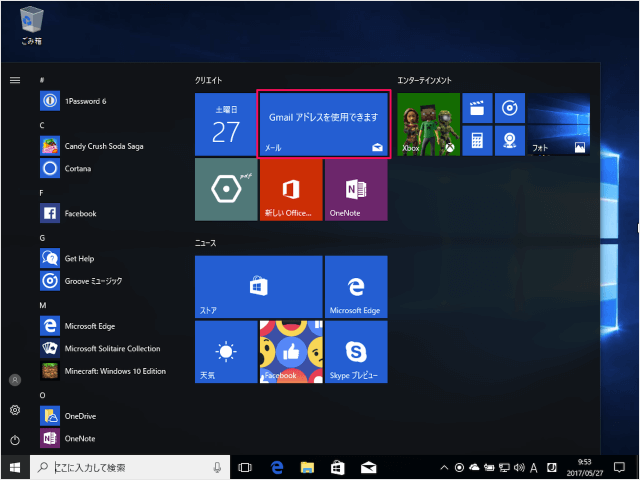This screenshot has height=480, width=640.
Task: Click the ここに入力して検索 search box
Action: [130, 467]
